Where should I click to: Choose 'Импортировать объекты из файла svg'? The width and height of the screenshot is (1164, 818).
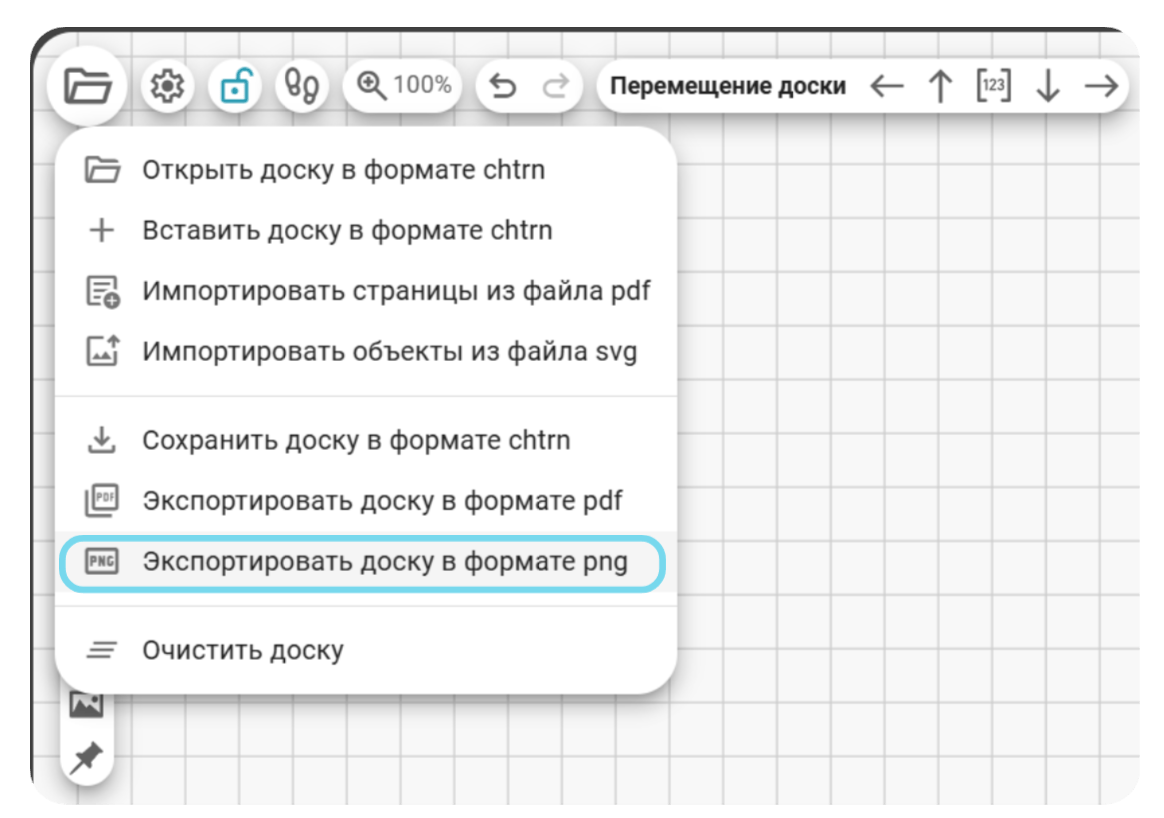(x=366, y=352)
